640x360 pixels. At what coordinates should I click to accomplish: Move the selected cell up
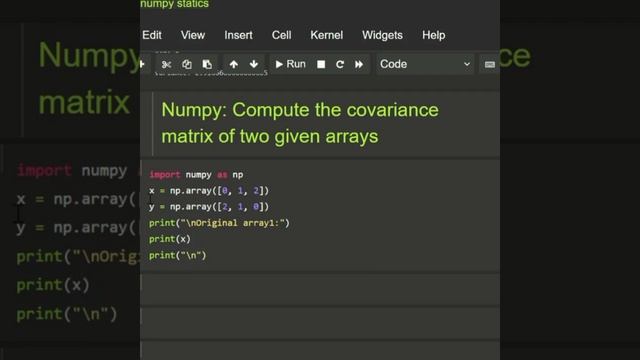click(233, 64)
